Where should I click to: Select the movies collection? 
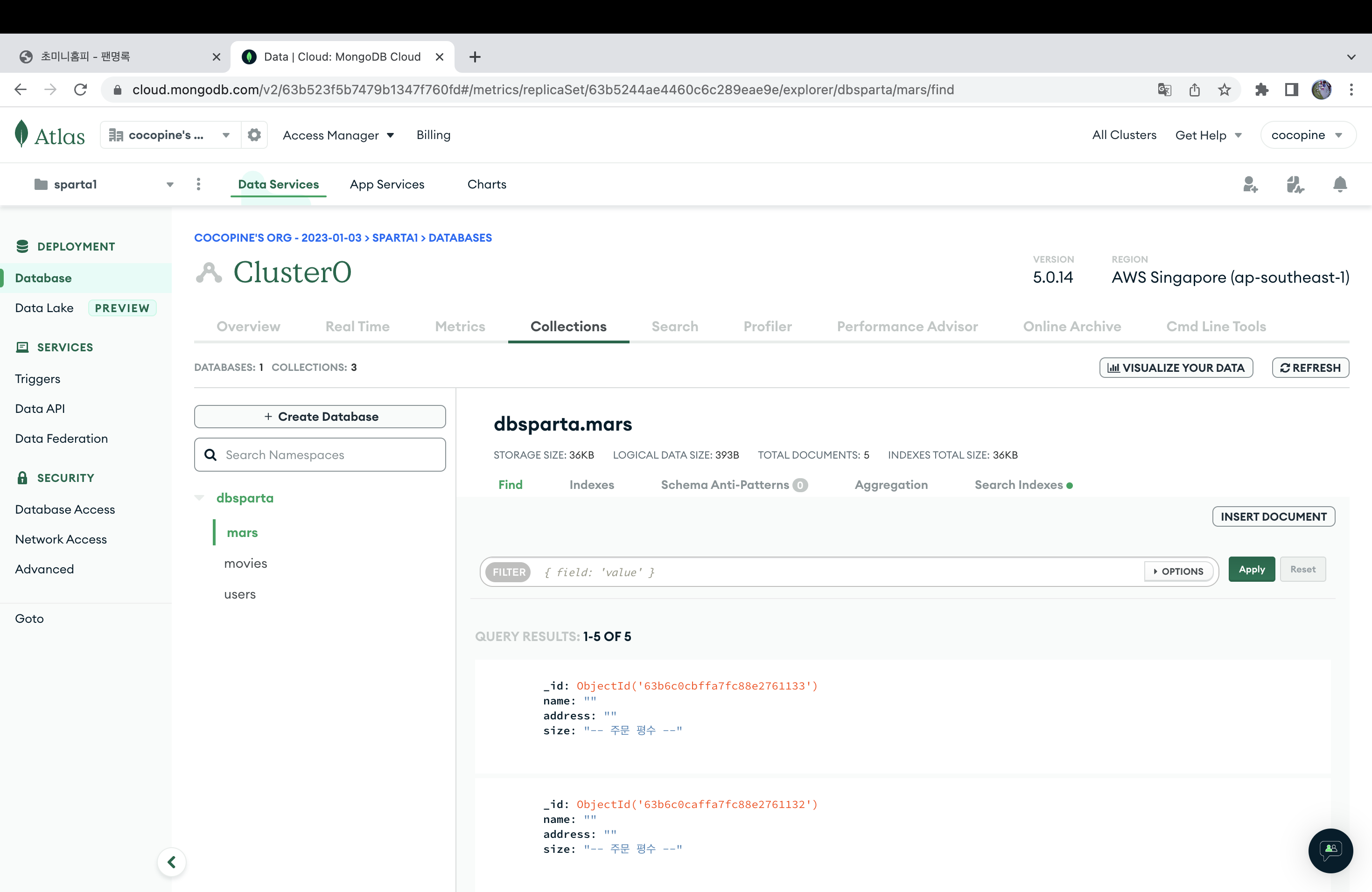245,563
